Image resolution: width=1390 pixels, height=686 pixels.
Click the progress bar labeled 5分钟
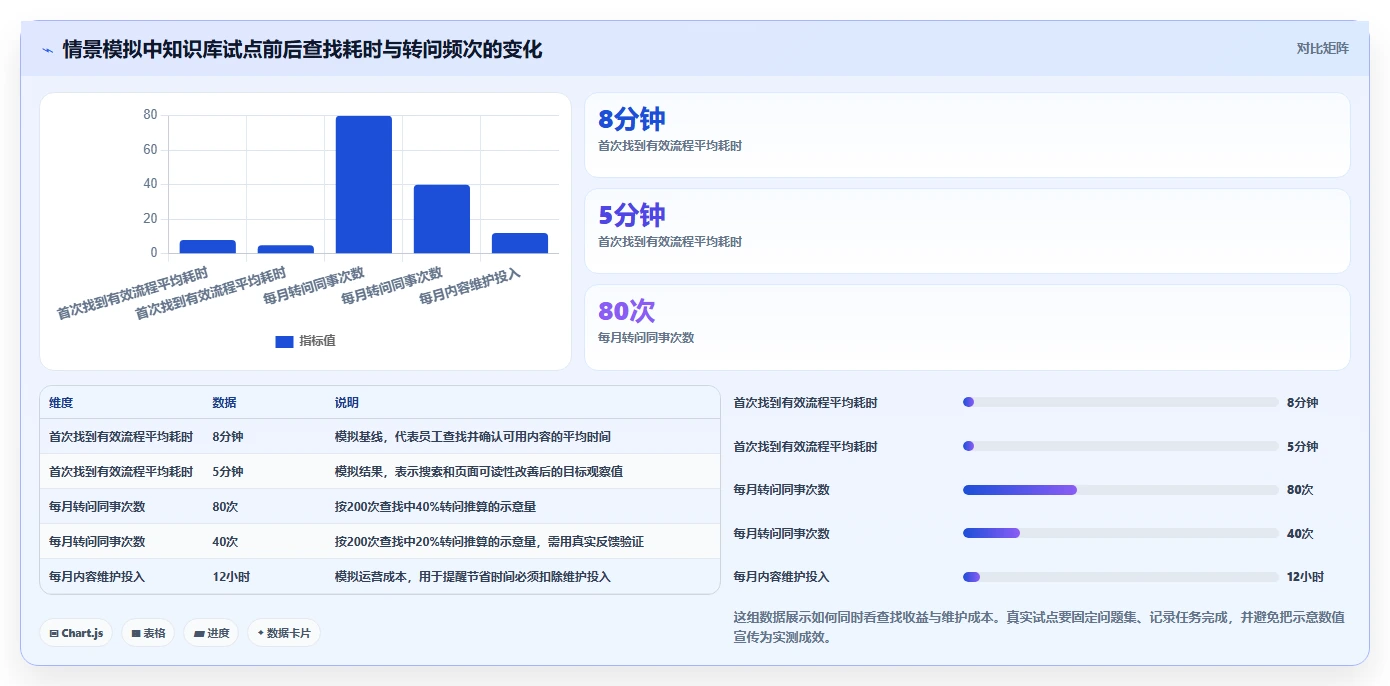tap(1121, 446)
